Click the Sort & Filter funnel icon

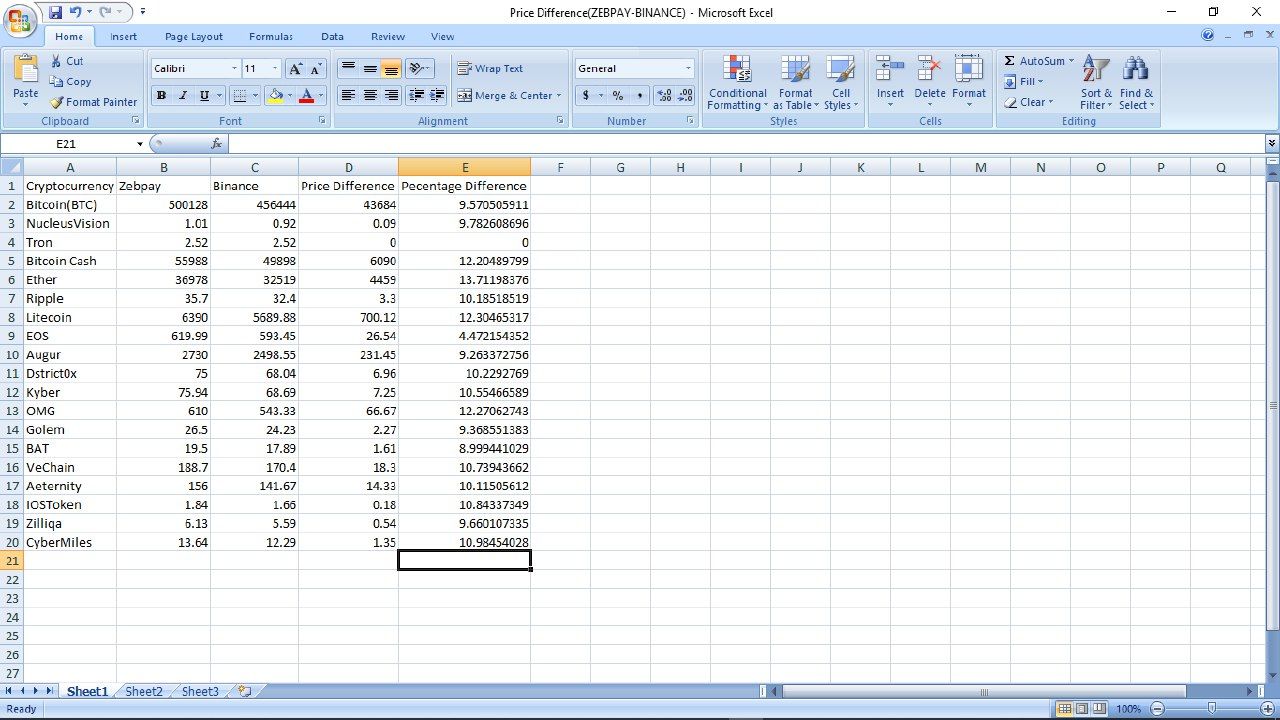1096,69
